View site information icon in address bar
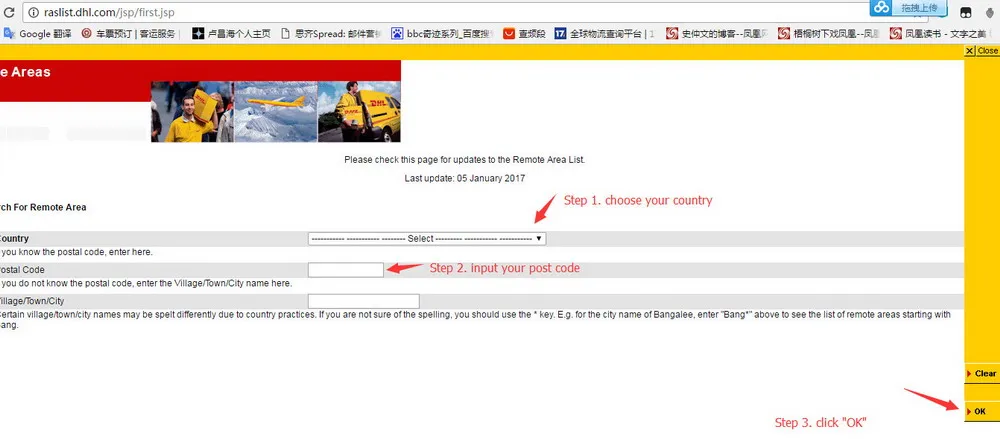Image resolution: width=1000 pixels, height=439 pixels. click(34, 12)
